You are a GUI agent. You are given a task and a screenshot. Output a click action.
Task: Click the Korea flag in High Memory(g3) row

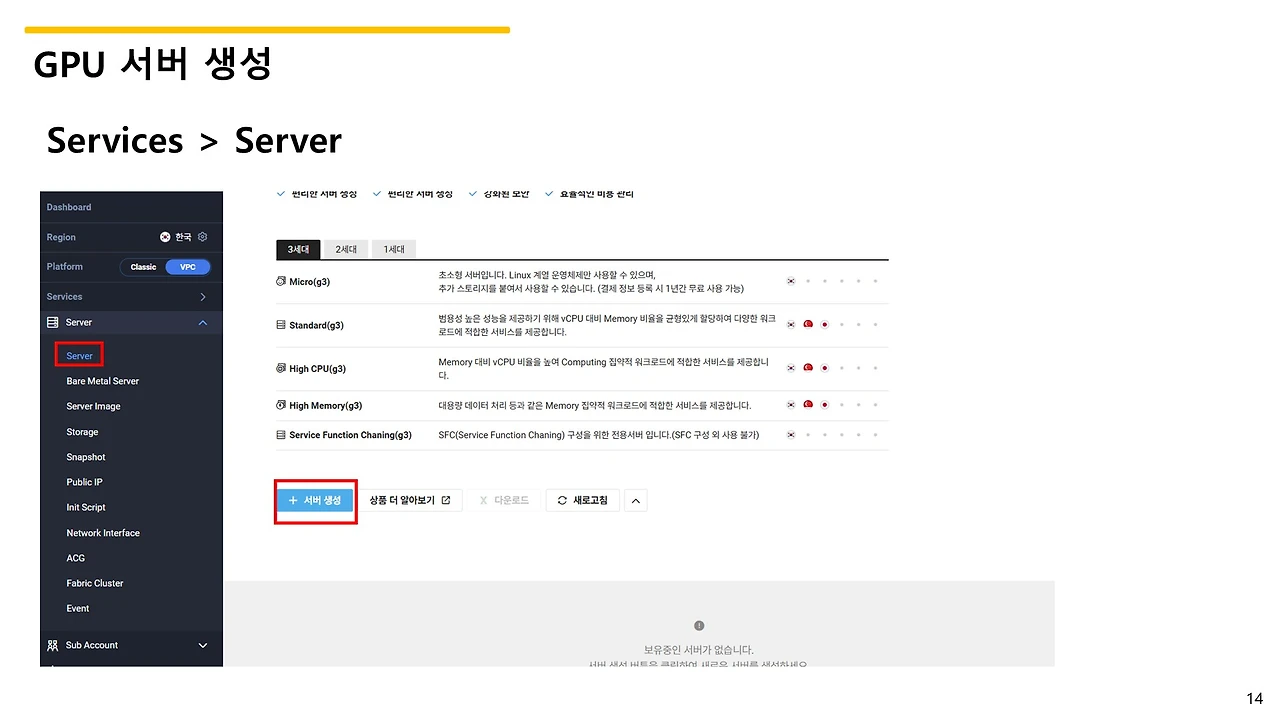pos(791,405)
